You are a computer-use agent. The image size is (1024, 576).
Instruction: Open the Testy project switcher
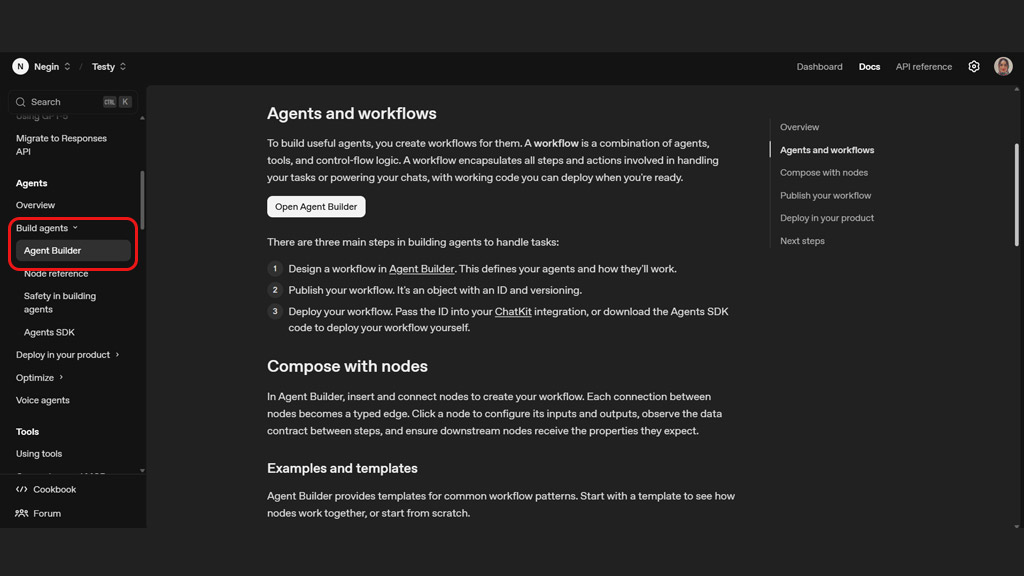[109, 67]
